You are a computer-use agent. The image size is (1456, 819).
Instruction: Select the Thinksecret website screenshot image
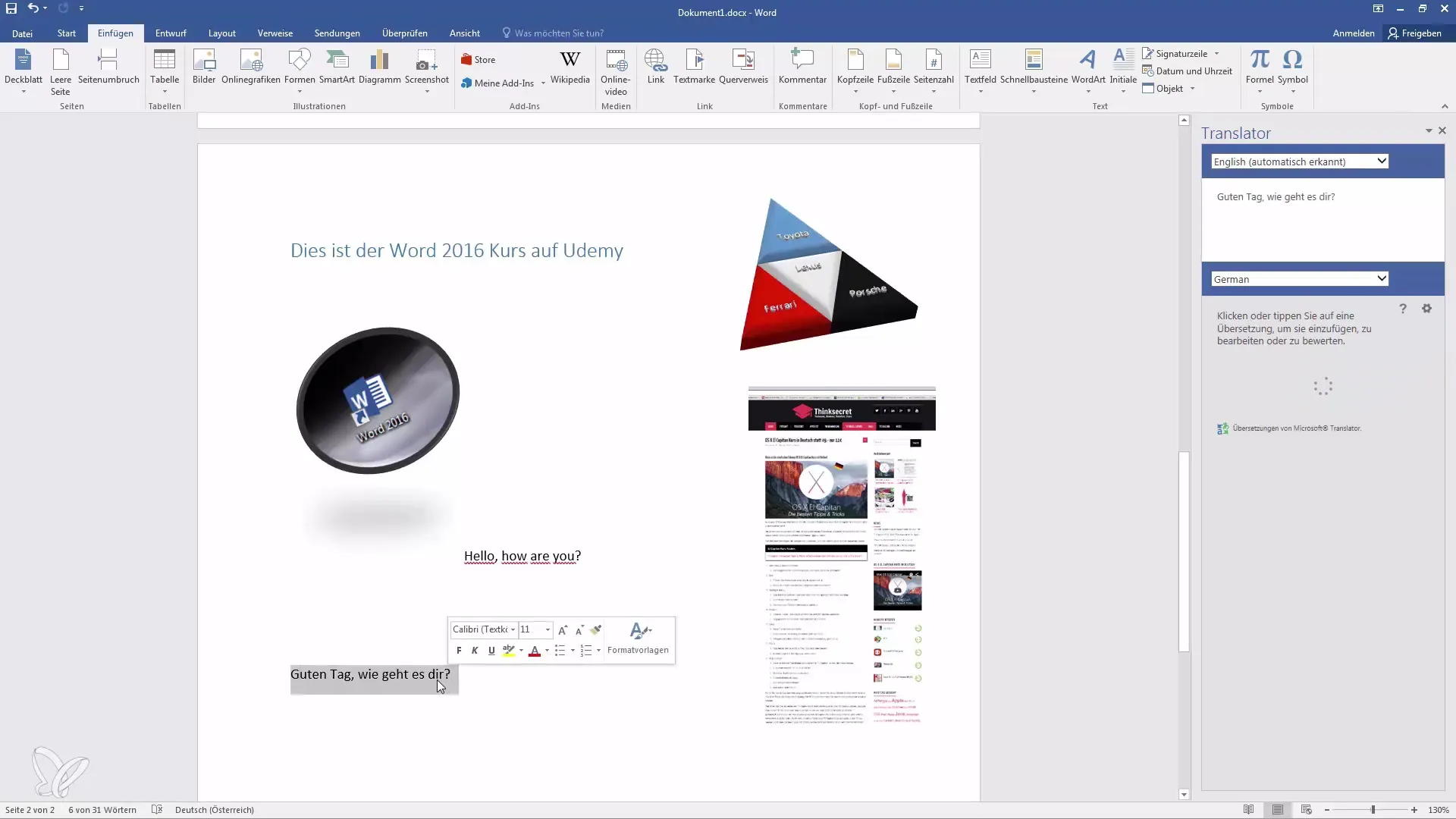[x=842, y=556]
